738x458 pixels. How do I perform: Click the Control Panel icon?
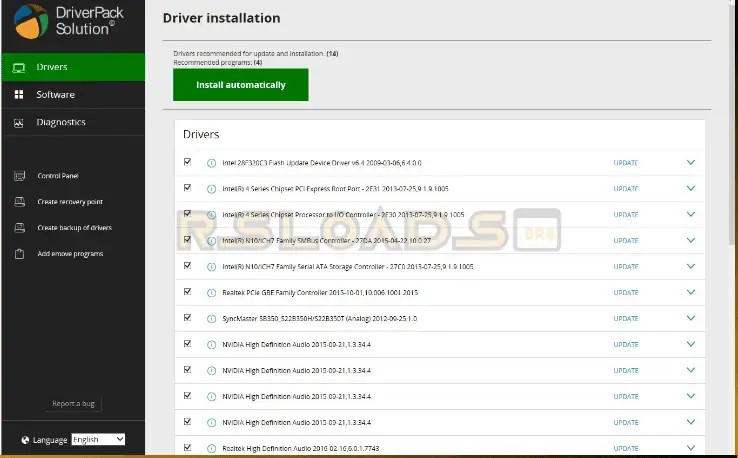pos(19,176)
